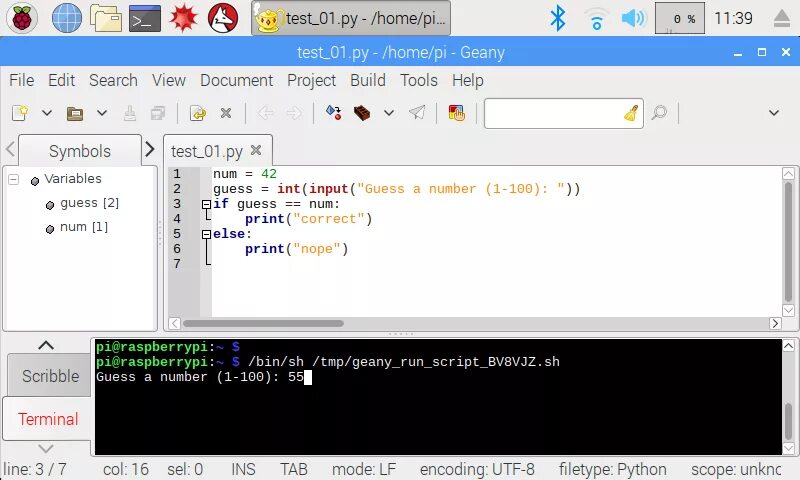Click the terminal vertical scrollbar thumb
Image resolution: width=800 pixels, height=480 pixels.
click(x=788, y=421)
